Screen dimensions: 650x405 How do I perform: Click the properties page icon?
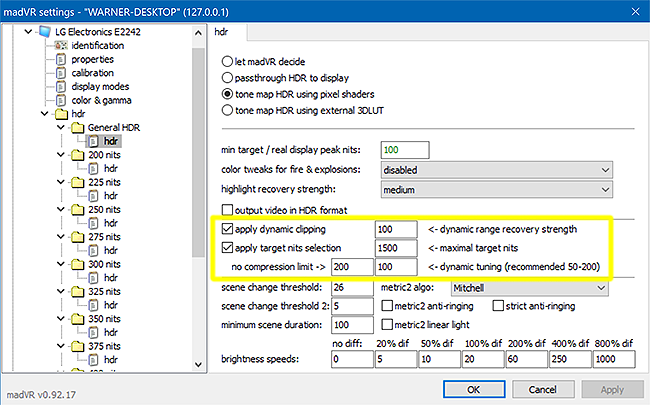click(x=61, y=59)
